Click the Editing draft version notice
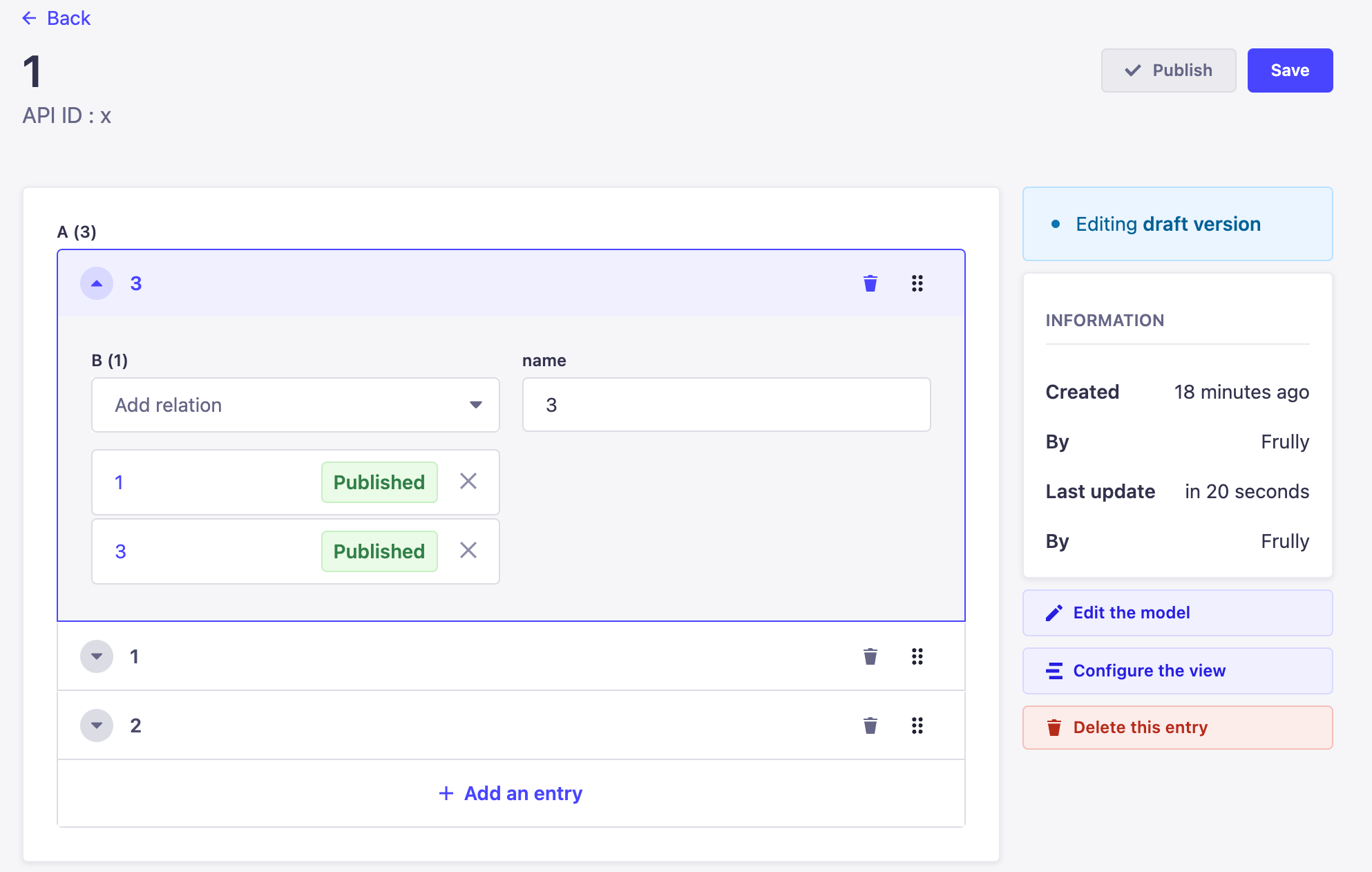This screenshot has height=872, width=1372. click(x=1178, y=224)
